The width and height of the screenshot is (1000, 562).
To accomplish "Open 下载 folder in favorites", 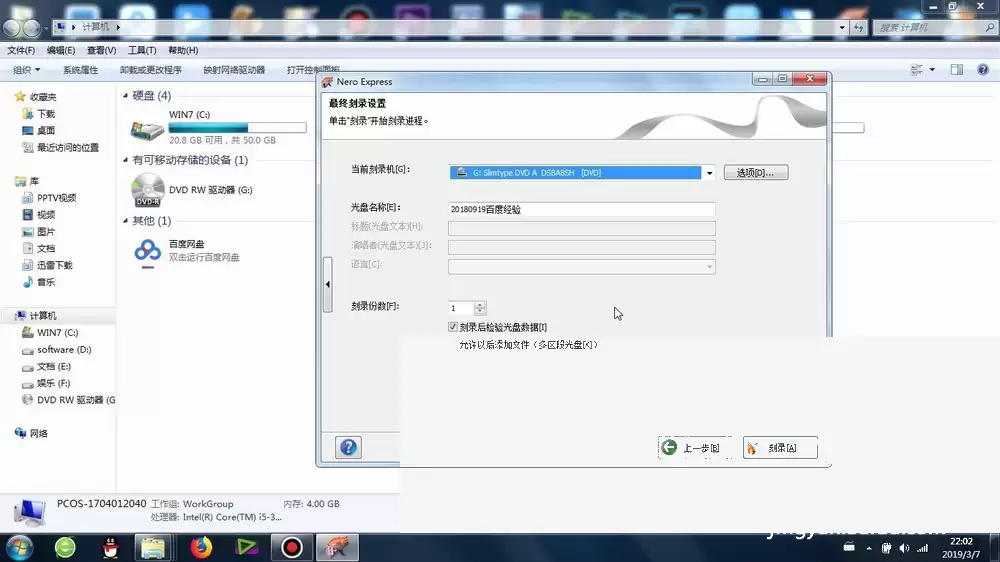I will pyautogui.click(x=46, y=114).
